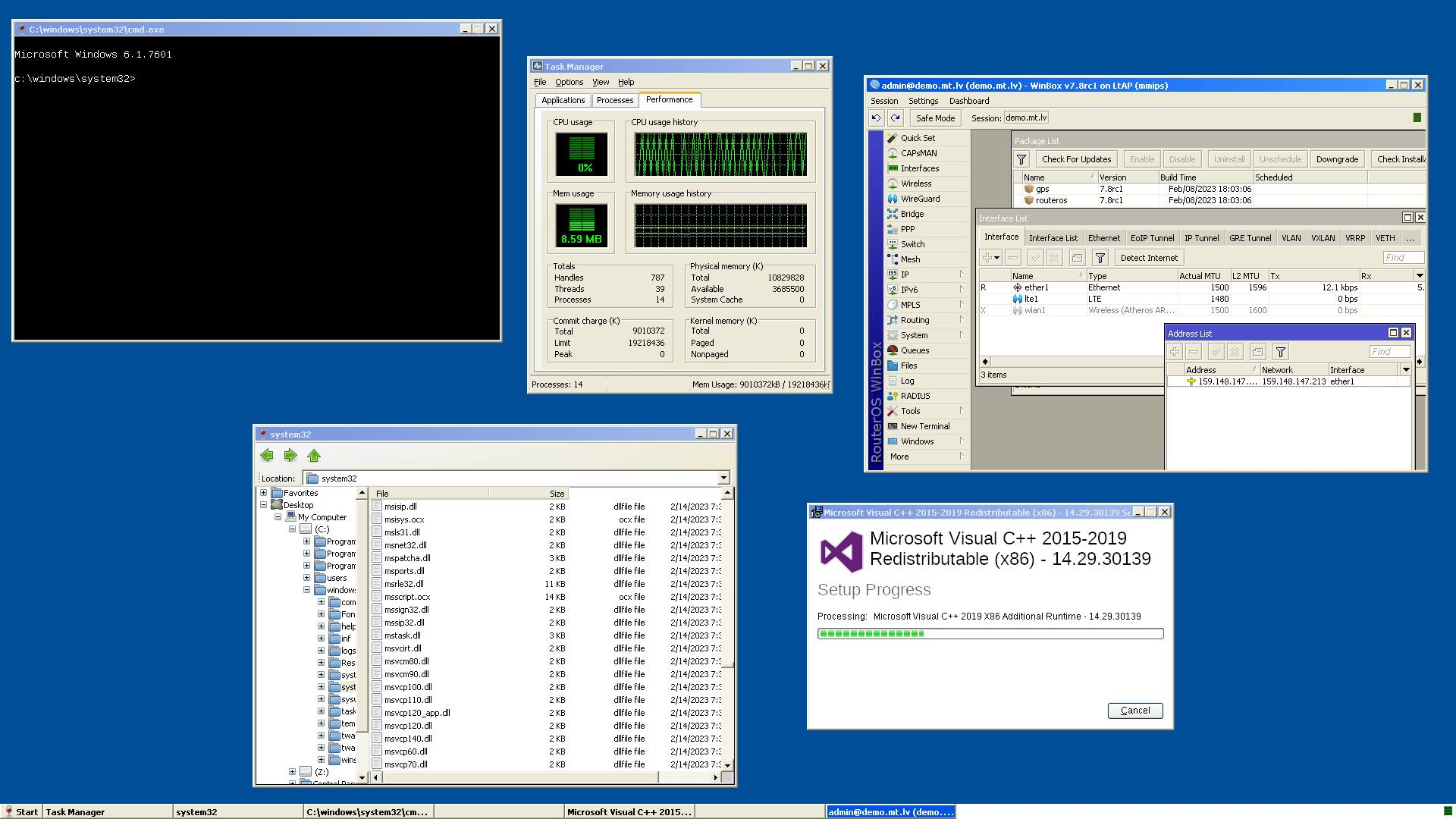Cancel the Visual C++ setup
Image resolution: width=1456 pixels, height=819 pixels.
1135,711
